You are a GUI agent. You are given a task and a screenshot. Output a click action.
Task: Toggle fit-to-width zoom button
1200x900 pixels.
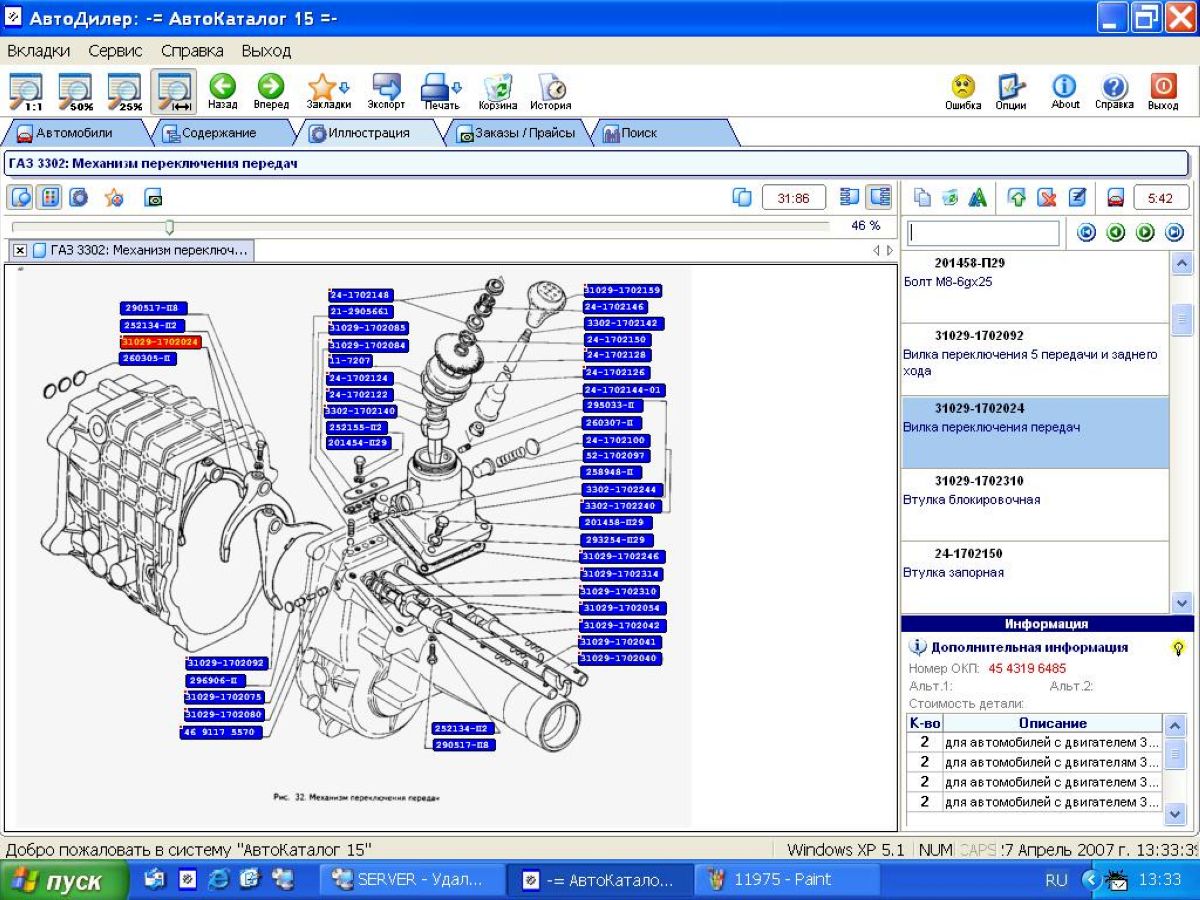point(173,91)
